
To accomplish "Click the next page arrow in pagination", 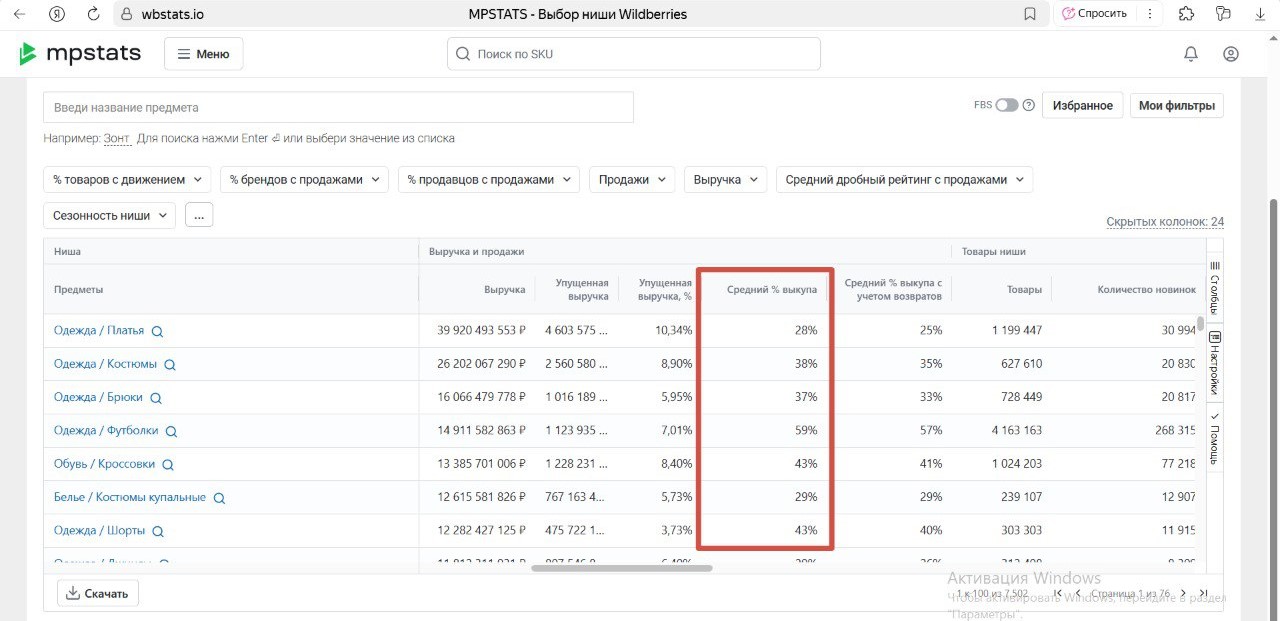I will click(x=1184, y=593).
